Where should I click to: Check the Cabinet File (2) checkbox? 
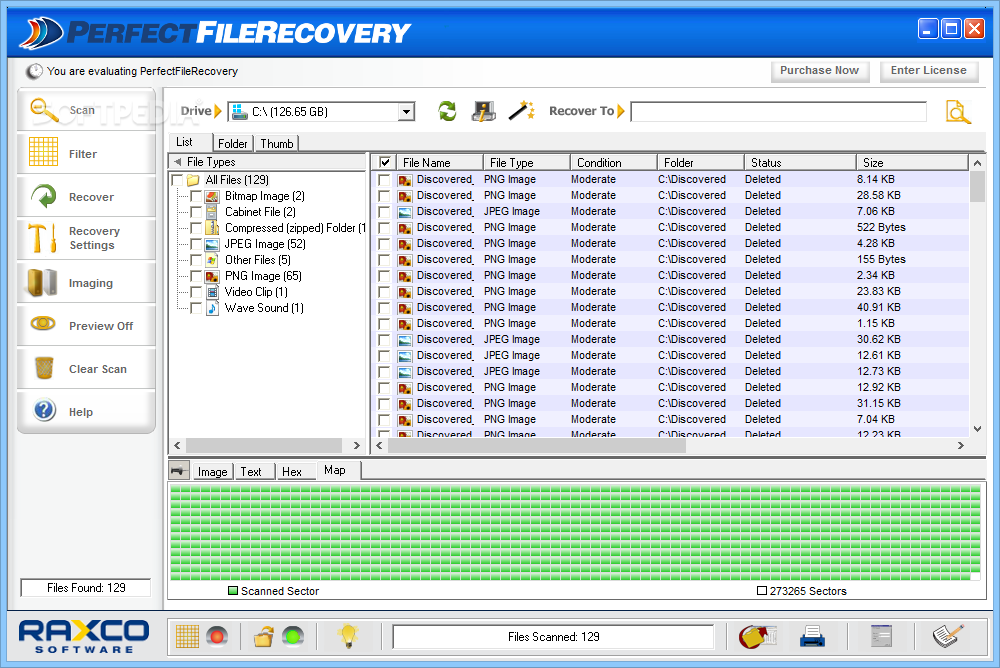point(196,212)
